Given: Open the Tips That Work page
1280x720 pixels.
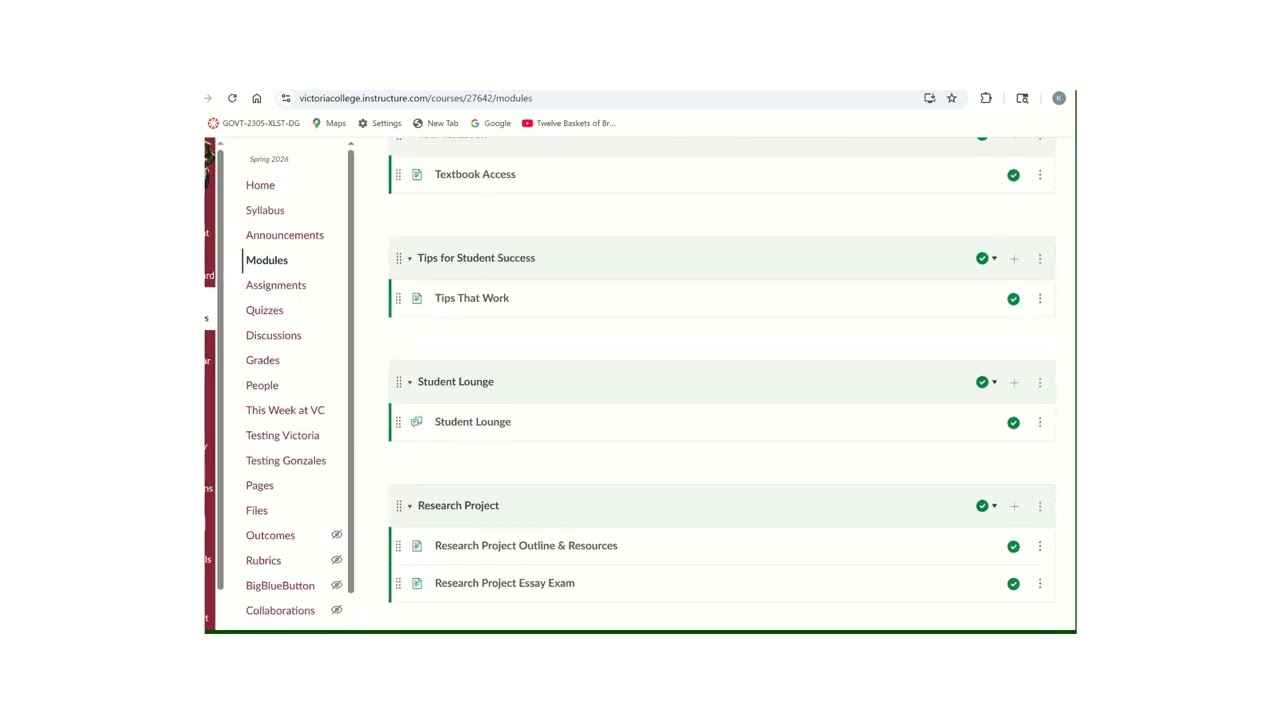Looking at the screenshot, I should coord(472,298).
